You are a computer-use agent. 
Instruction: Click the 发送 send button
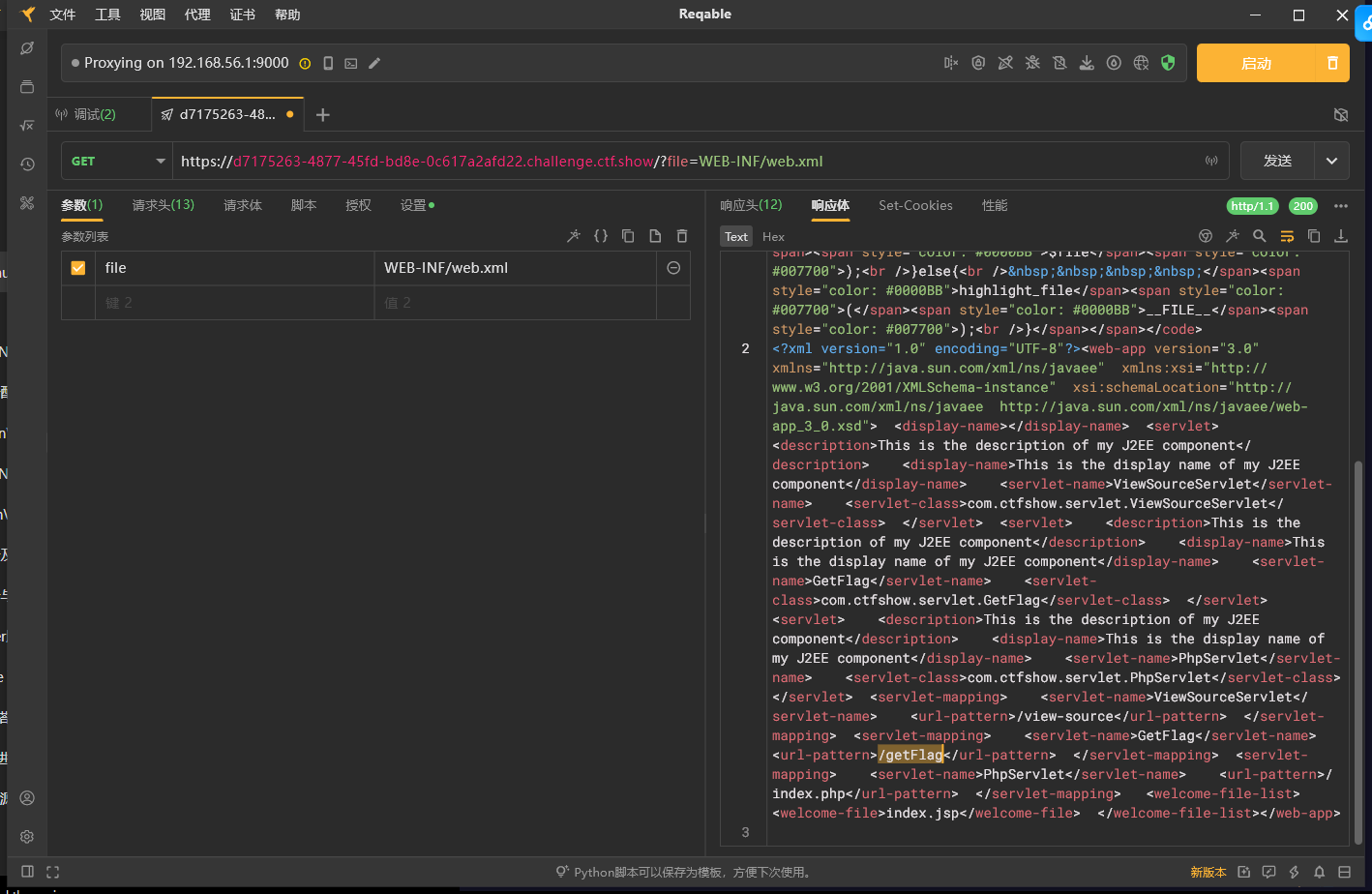point(1278,162)
